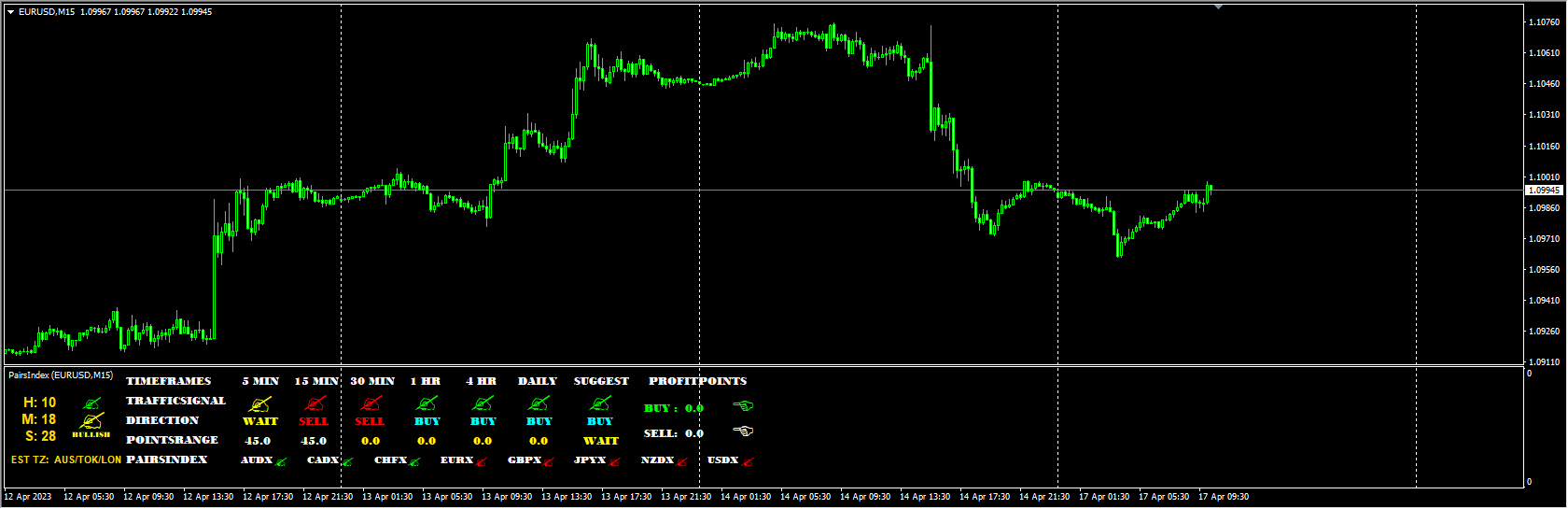Click the cyan BUY direction under 1 HR

tap(427, 421)
